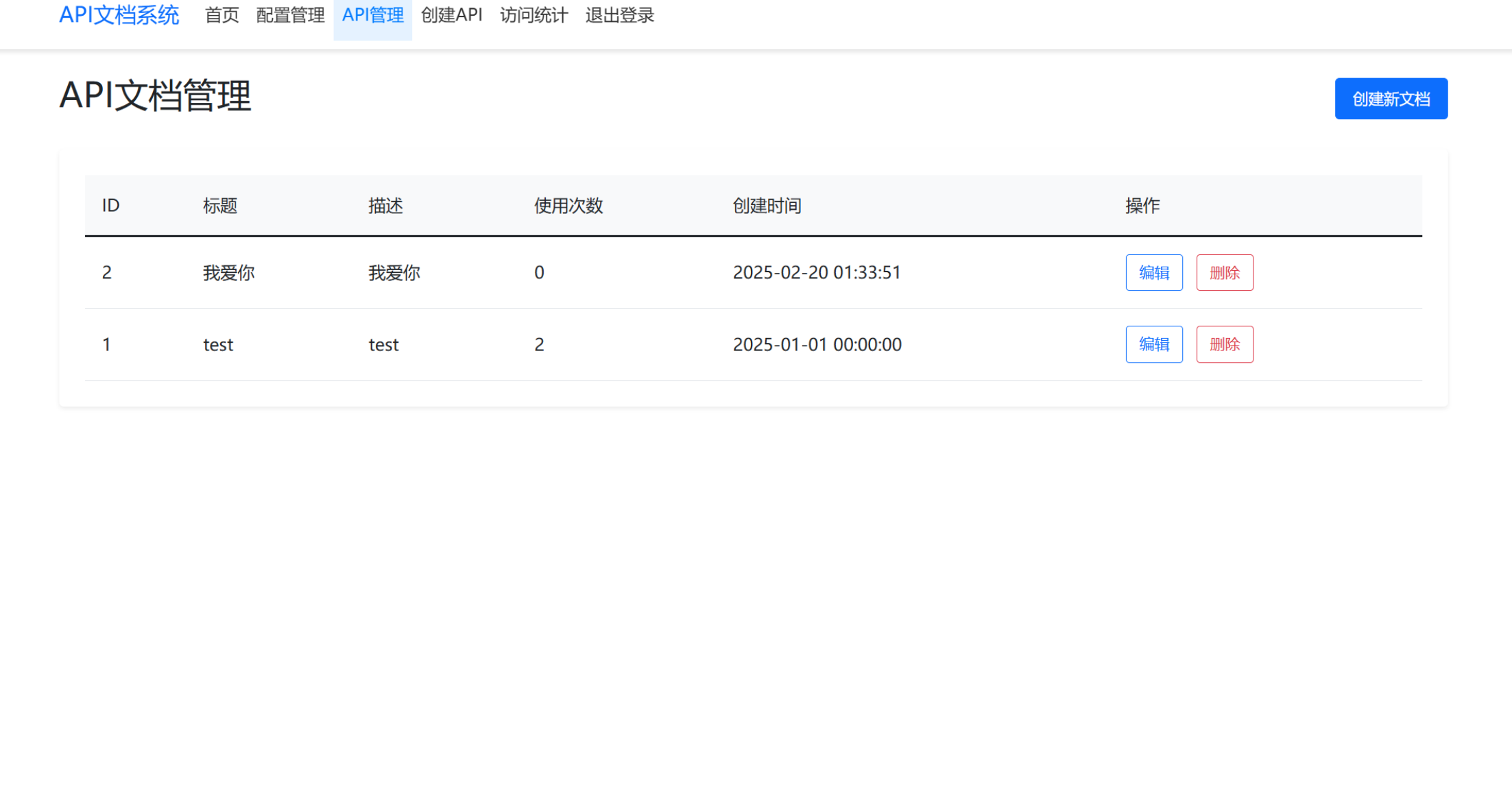View the 访问统计 page
Screen dimensions: 1512x794
pos(534,16)
